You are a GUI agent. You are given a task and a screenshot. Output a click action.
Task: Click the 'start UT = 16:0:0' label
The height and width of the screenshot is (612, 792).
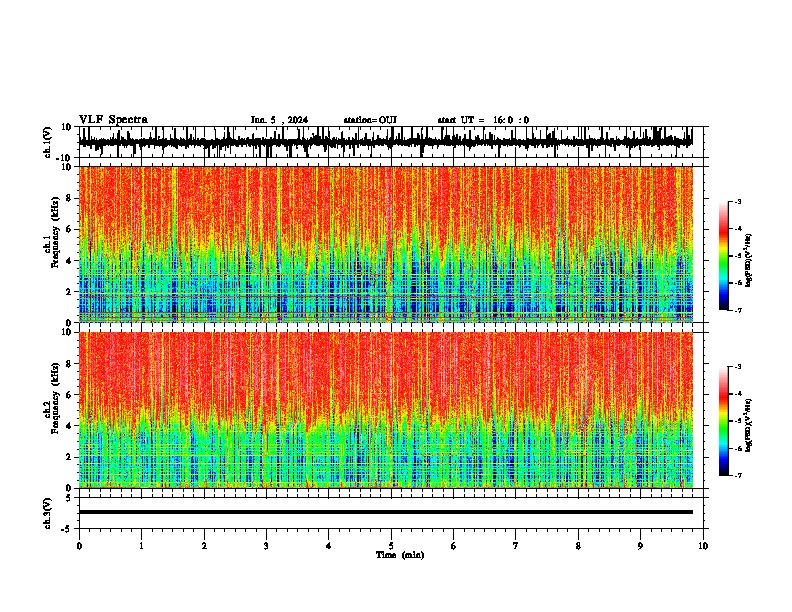click(483, 120)
